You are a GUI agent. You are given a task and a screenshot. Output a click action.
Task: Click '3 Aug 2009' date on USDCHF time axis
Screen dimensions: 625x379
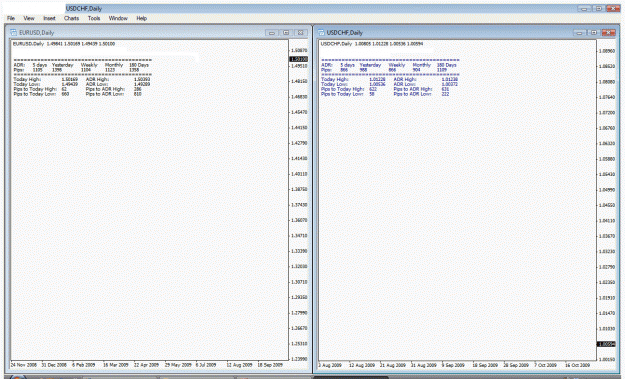click(x=330, y=365)
